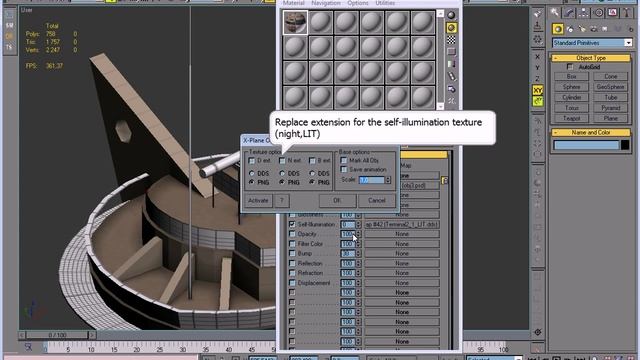Enable the D ext checkbox
Image resolution: width=640 pixels, height=360 pixels.
[x=252, y=161]
